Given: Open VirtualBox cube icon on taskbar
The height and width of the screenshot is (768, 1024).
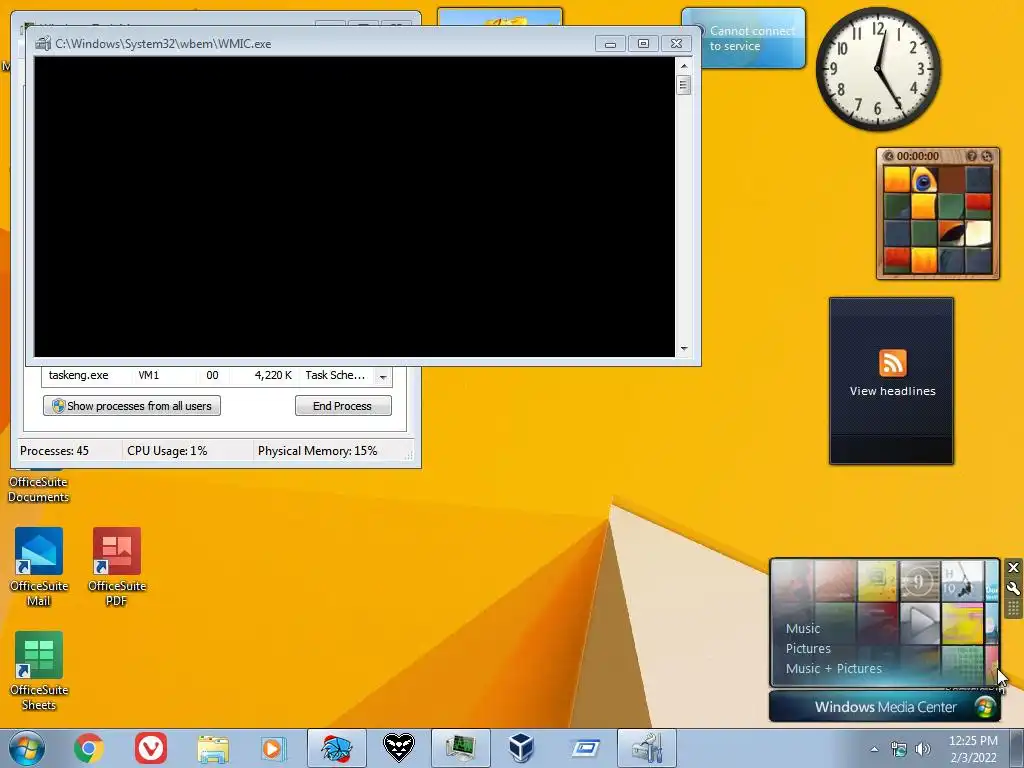Looking at the screenshot, I should pyautogui.click(x=521, y=748).
